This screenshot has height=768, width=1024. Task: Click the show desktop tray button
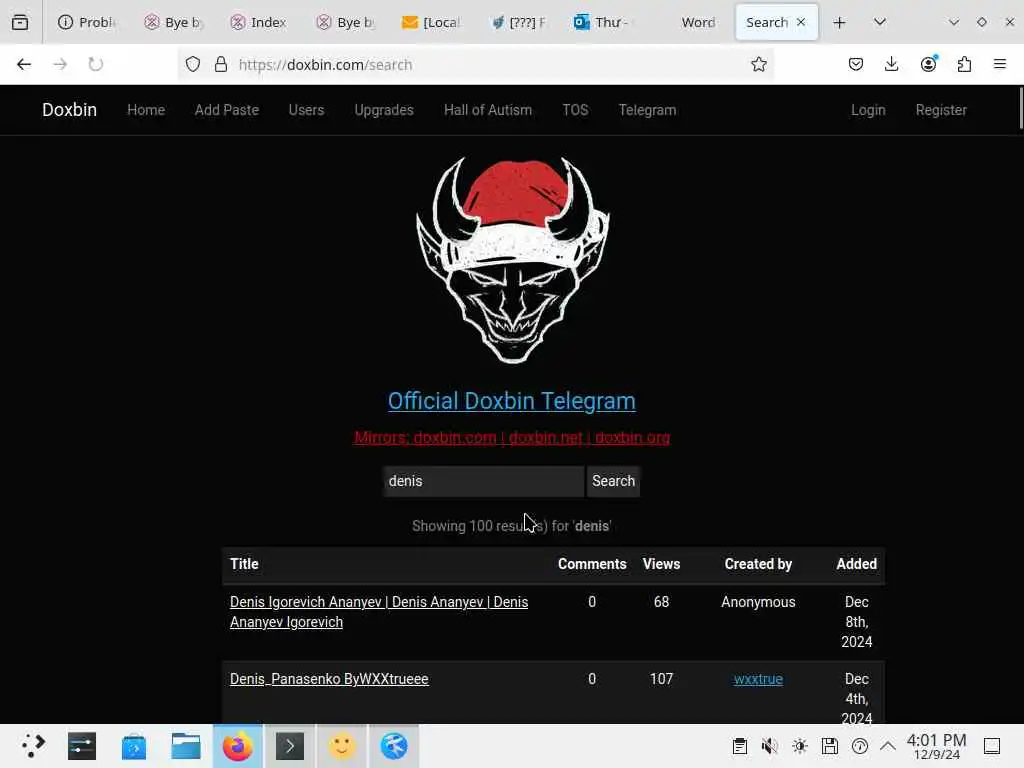pyautogui.click(x=992, y=746)
